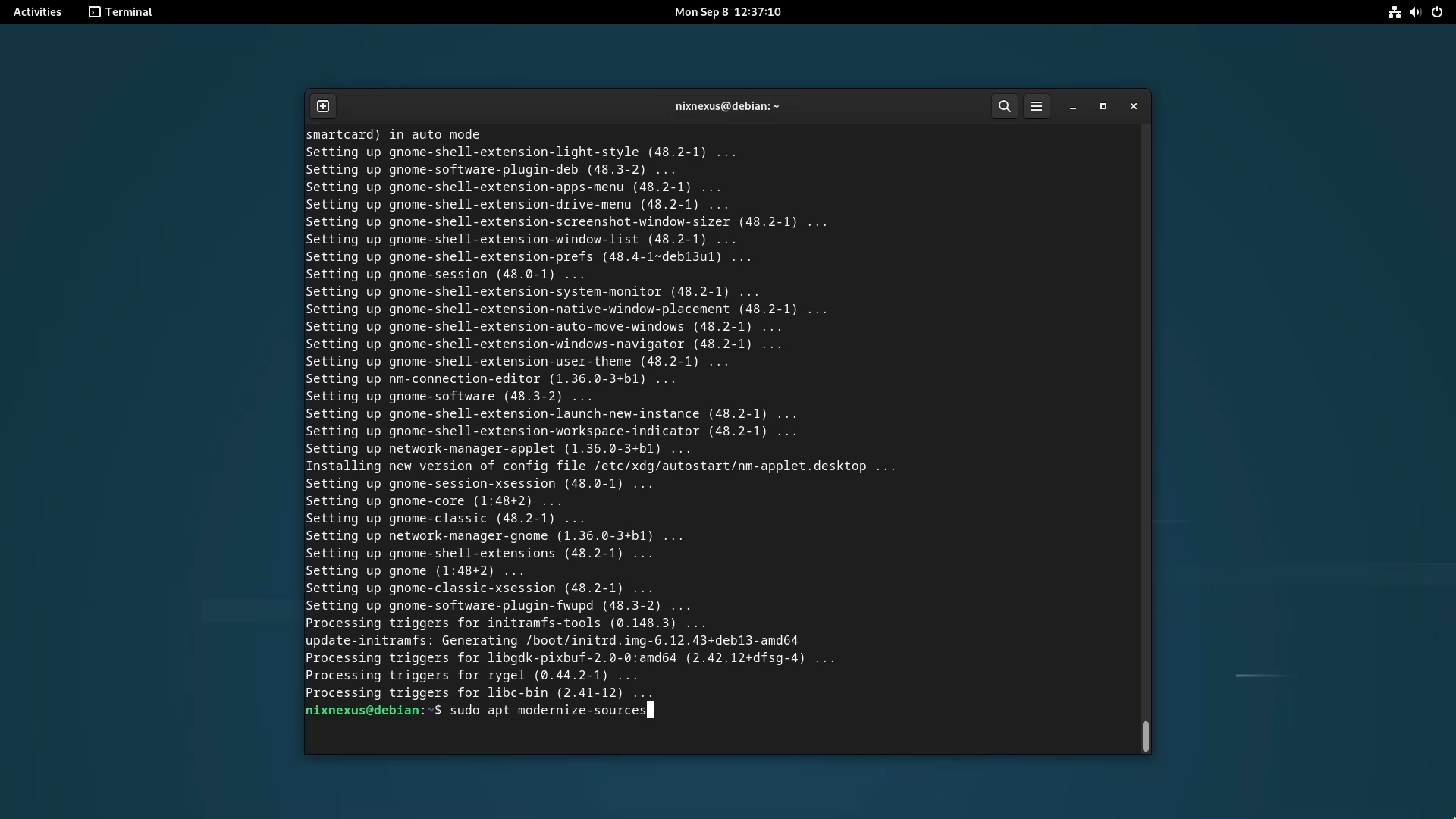Open the terminal hamburger menu
The width and height of the screenshot is (1456, 819).
(x=1037, y=106)
